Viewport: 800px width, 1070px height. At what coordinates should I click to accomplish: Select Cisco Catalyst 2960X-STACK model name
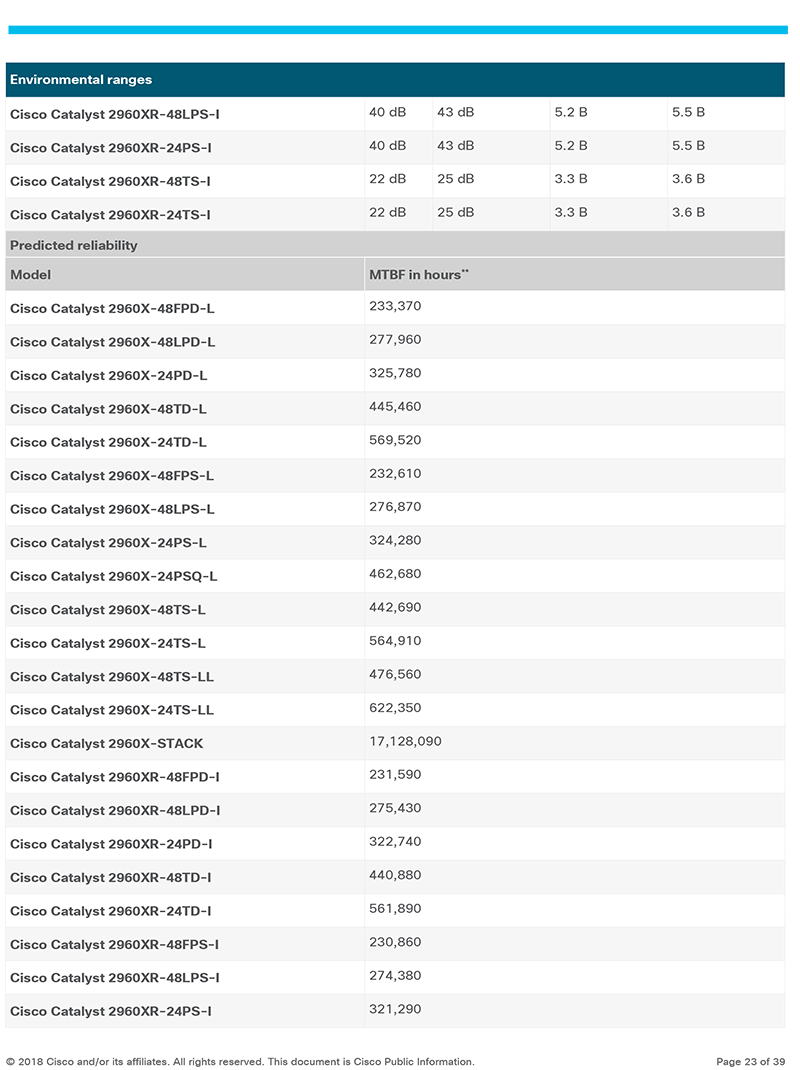[106, 744]
